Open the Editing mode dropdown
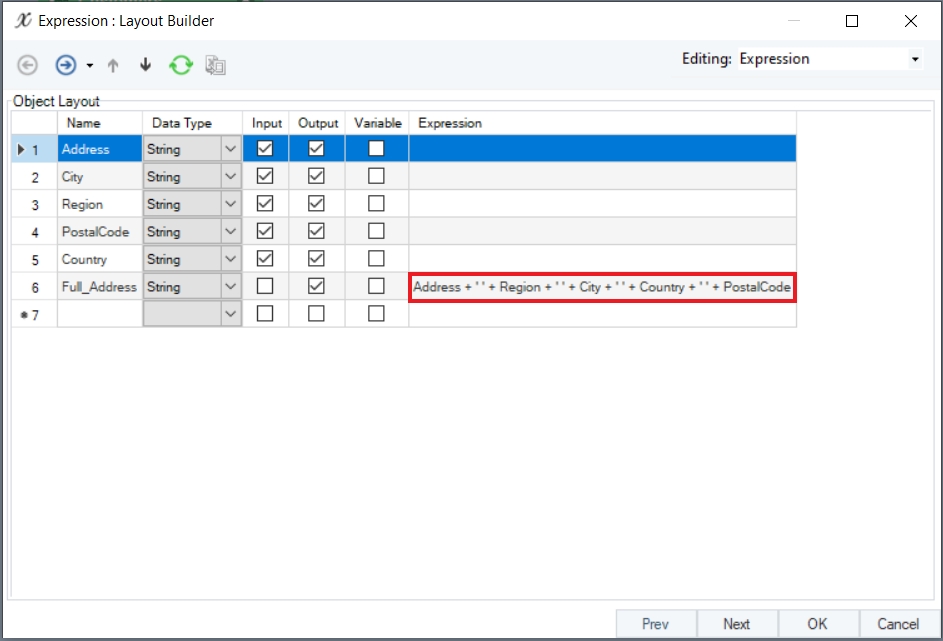 coord(914,60)
